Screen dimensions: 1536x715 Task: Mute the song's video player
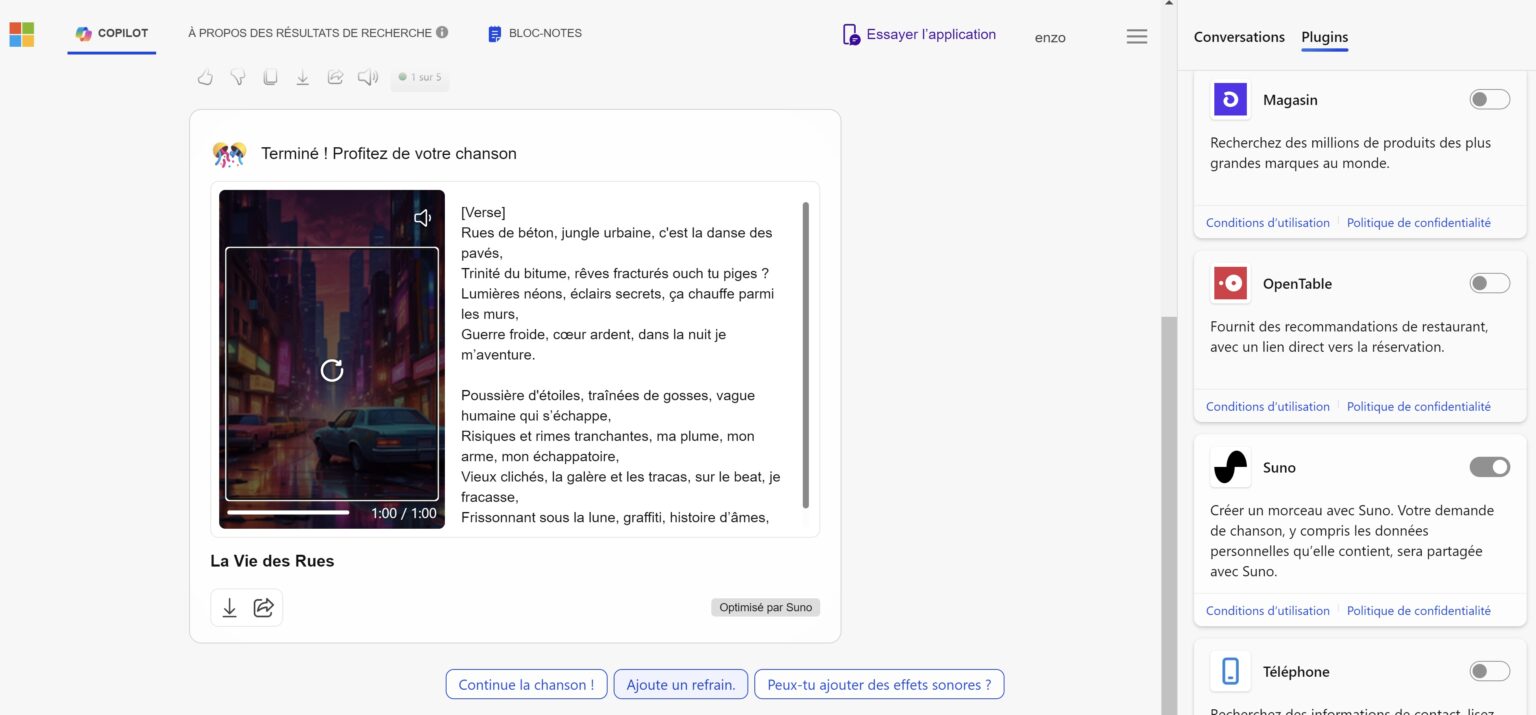point(422,217)
